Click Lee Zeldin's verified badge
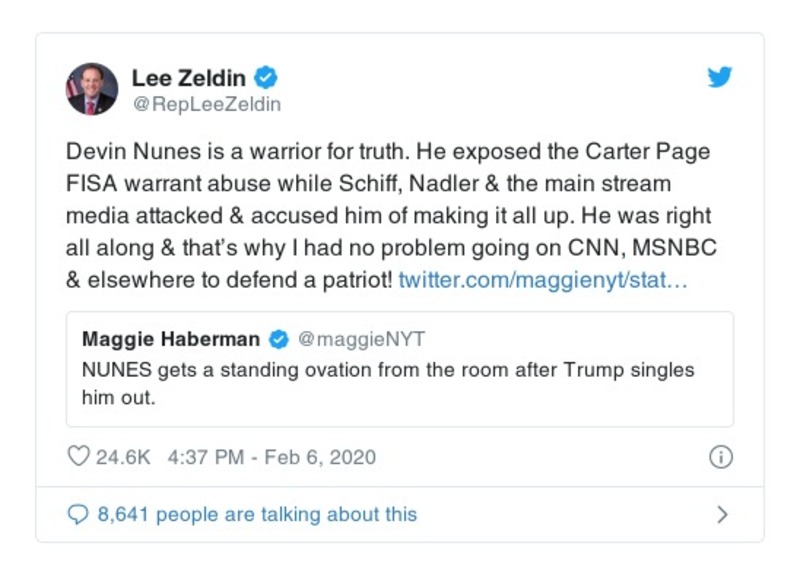 coord(266,77)
